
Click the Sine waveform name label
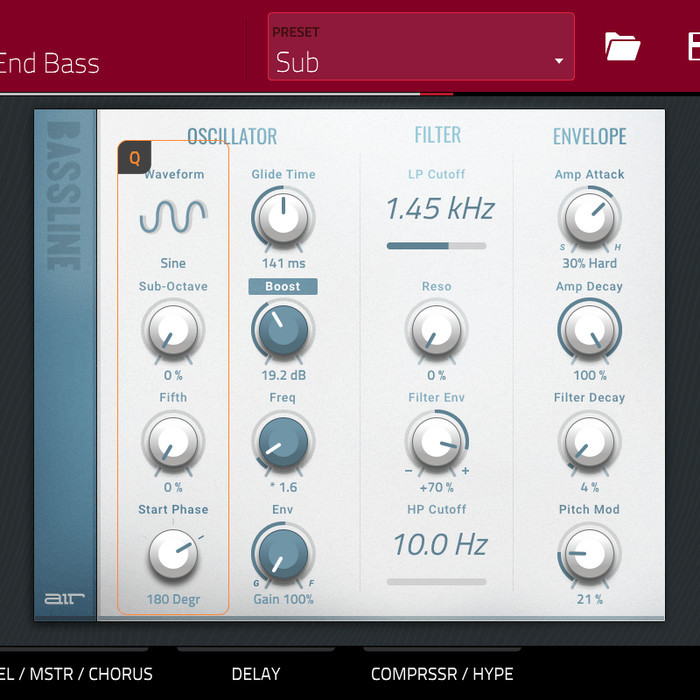[x=173, y=263]
